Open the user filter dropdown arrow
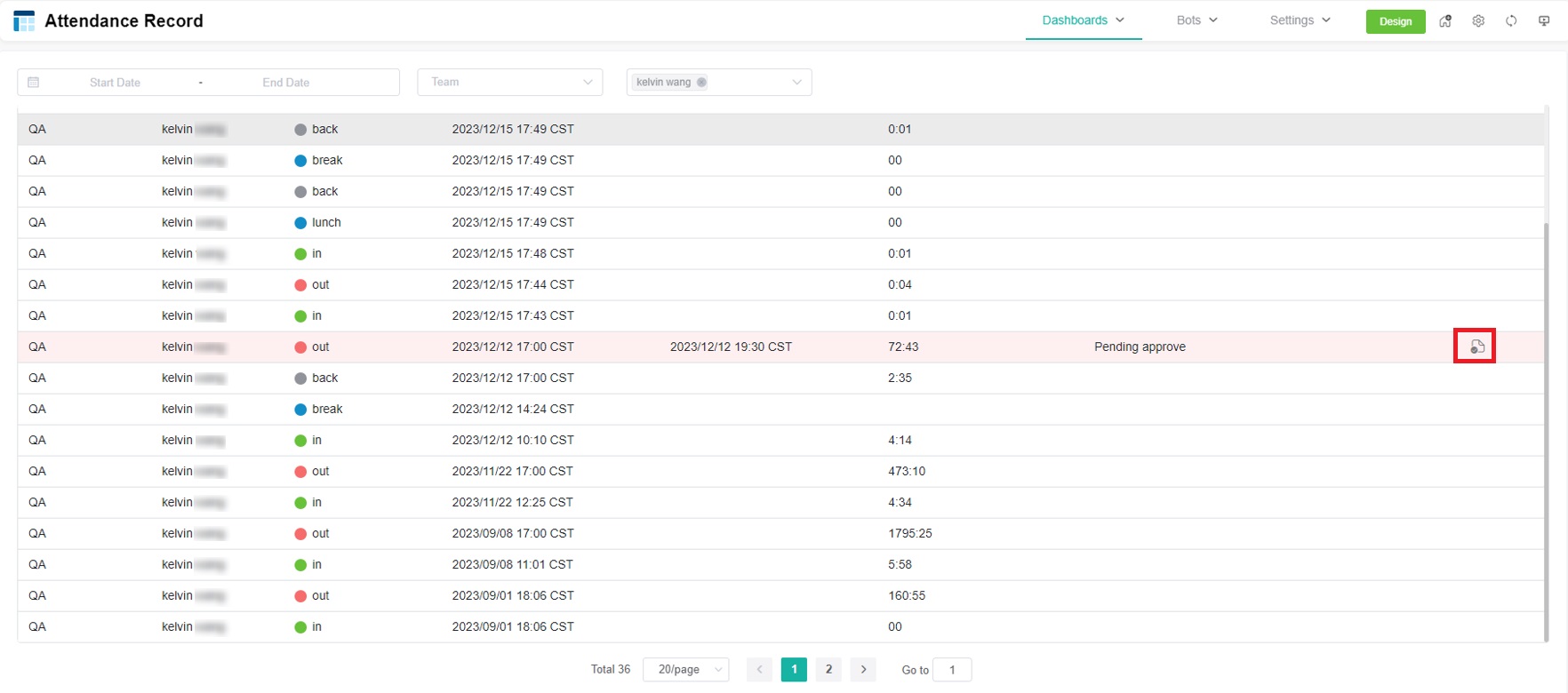Image resolution: width=1568 pixels, height=693 pixels. click(x=796, y=83)
